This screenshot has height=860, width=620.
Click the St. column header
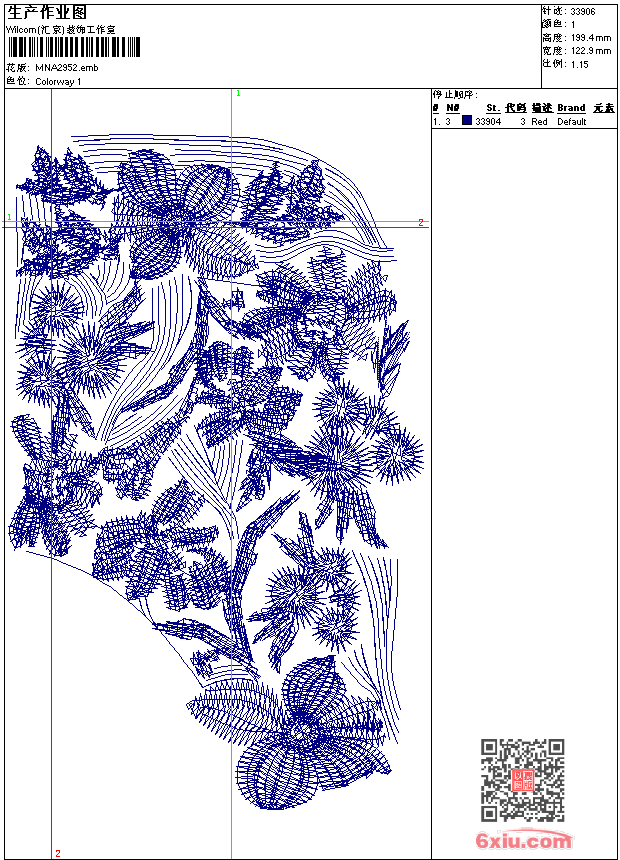[493, 108]
